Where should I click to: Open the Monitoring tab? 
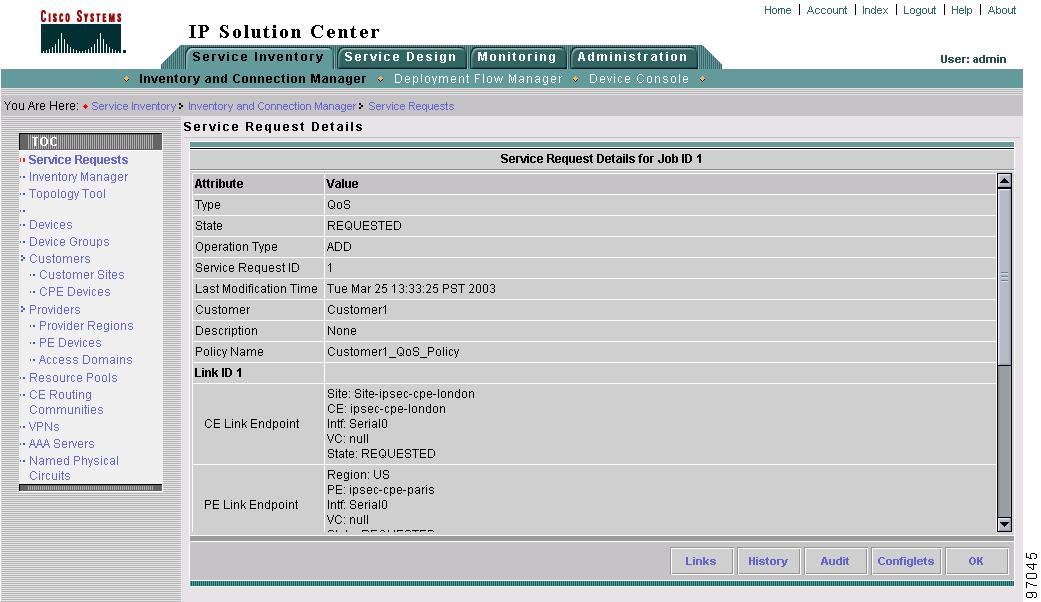[x=517, y=57]
